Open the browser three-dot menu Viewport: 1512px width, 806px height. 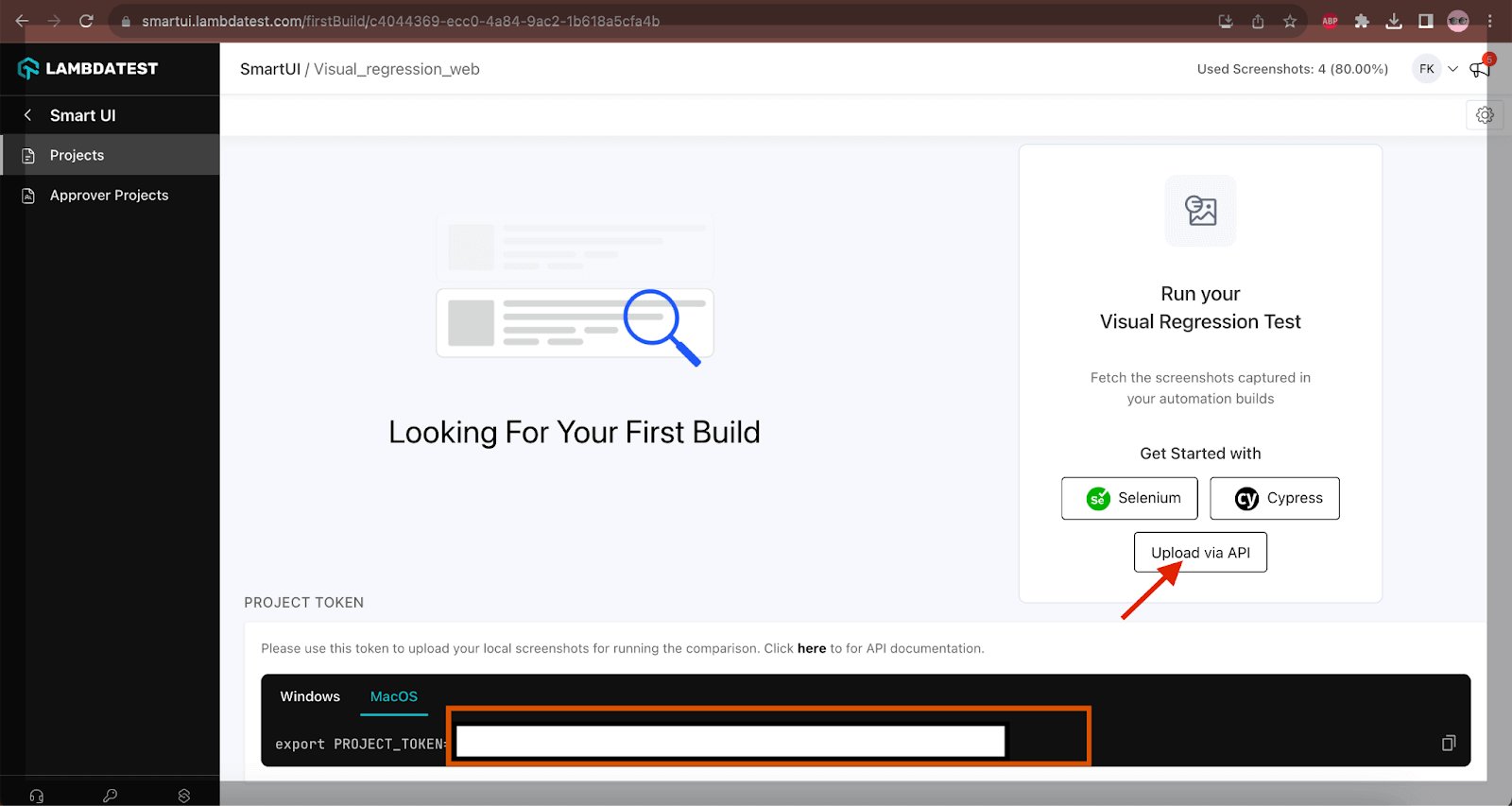point(1490,21)
